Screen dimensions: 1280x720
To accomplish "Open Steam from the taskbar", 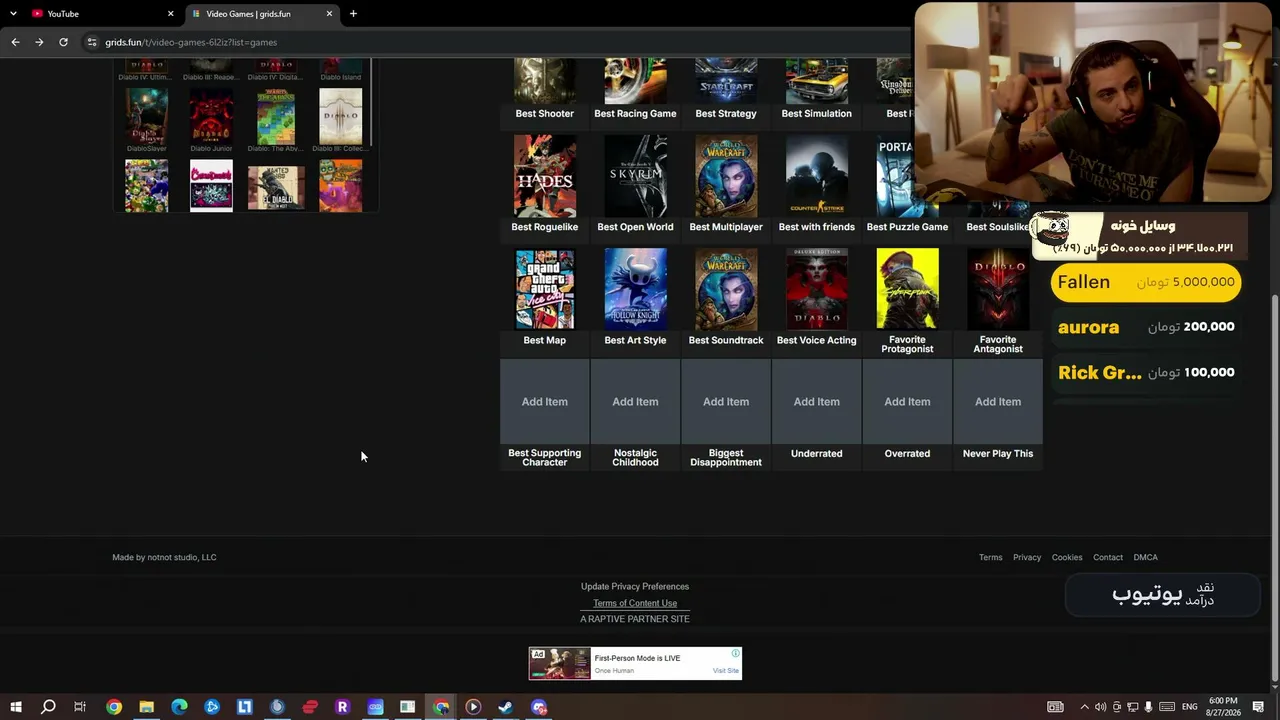I will pos(506,707).
